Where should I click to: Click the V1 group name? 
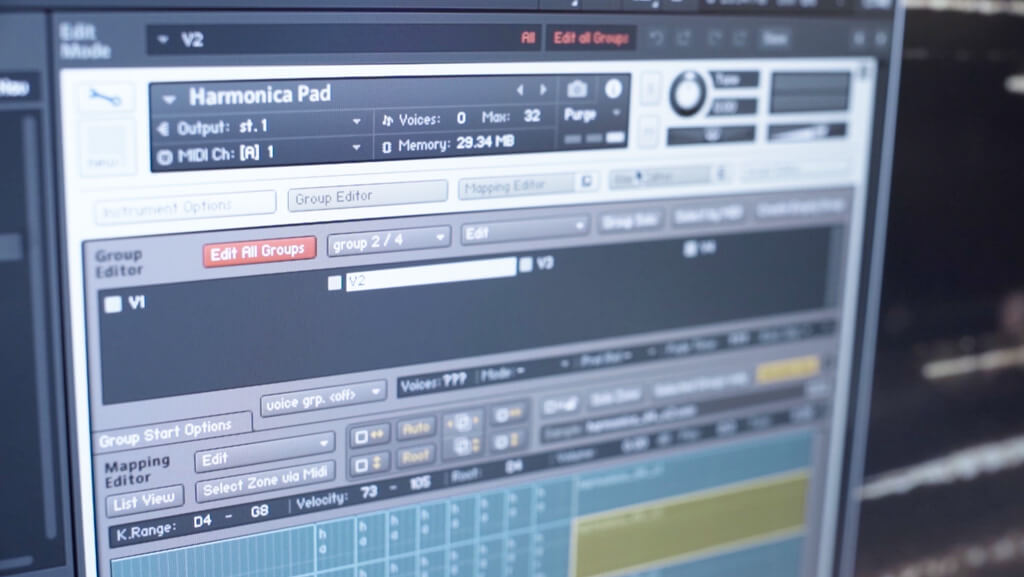coord(136,302)
